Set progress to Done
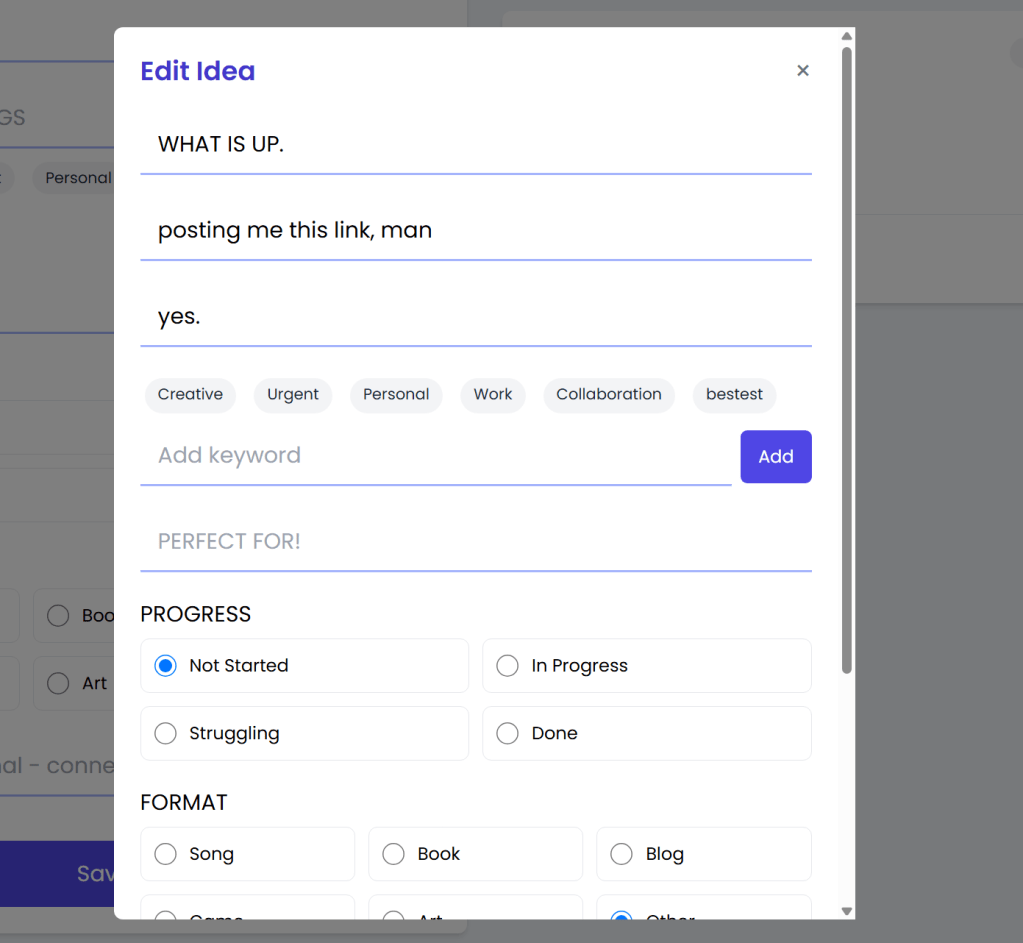 pos(508,734)
